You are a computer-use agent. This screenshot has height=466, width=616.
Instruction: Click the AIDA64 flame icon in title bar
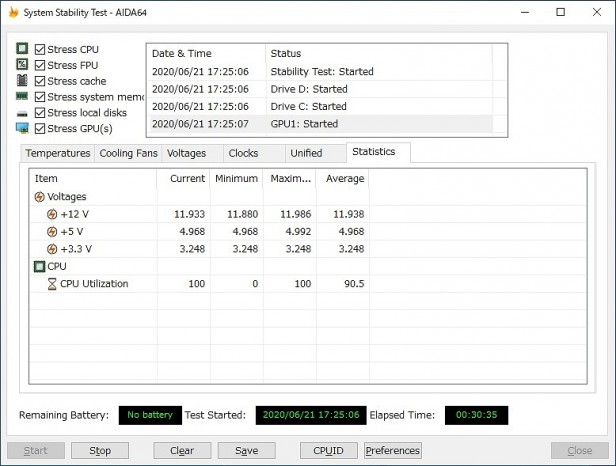coord(13,12)
